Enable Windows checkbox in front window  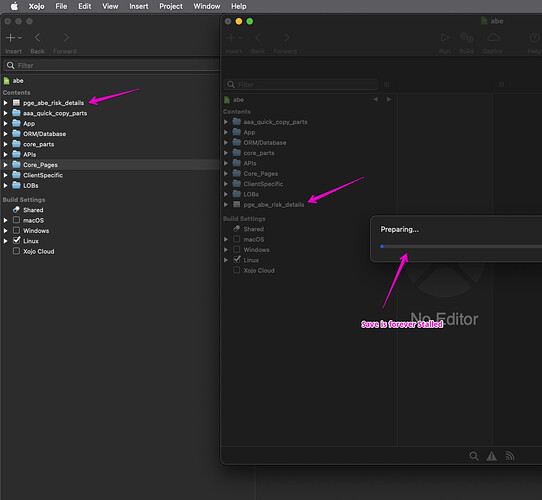coord(236,249)
